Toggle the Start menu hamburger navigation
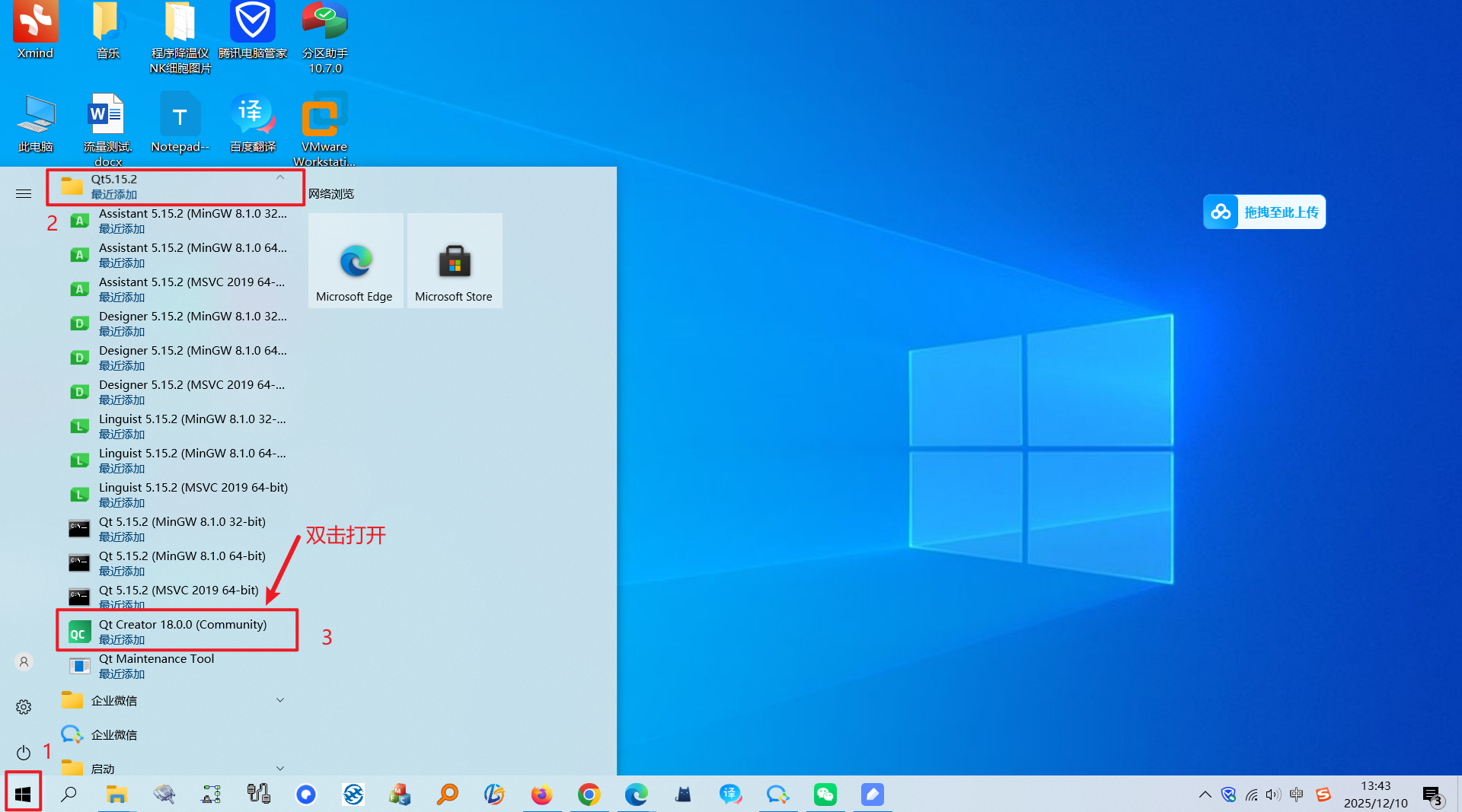 coord(24,194)
